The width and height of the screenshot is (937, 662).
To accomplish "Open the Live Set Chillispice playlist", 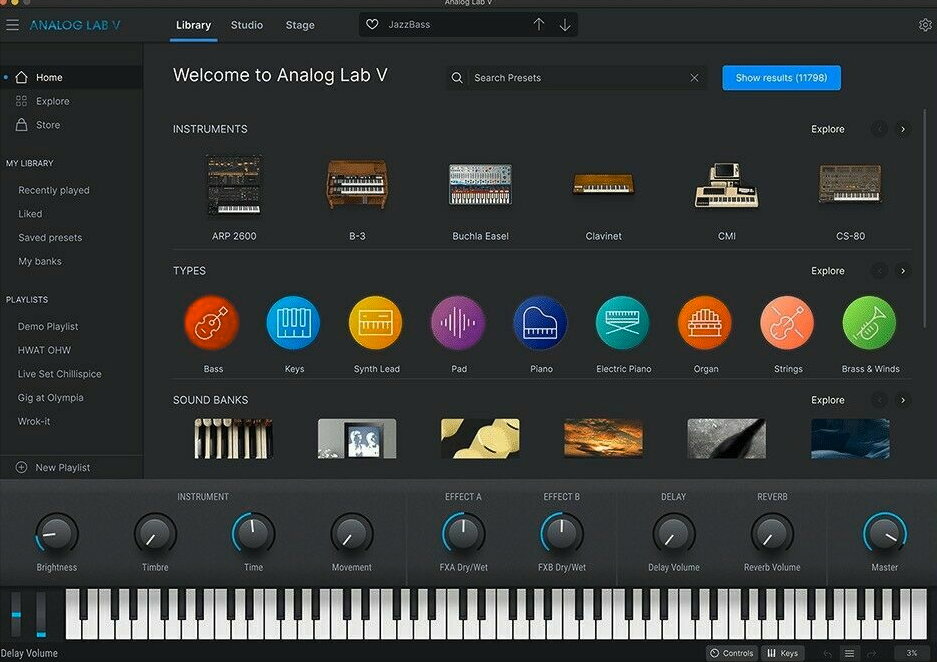I will pyautogui.click(x=60, y=373).
